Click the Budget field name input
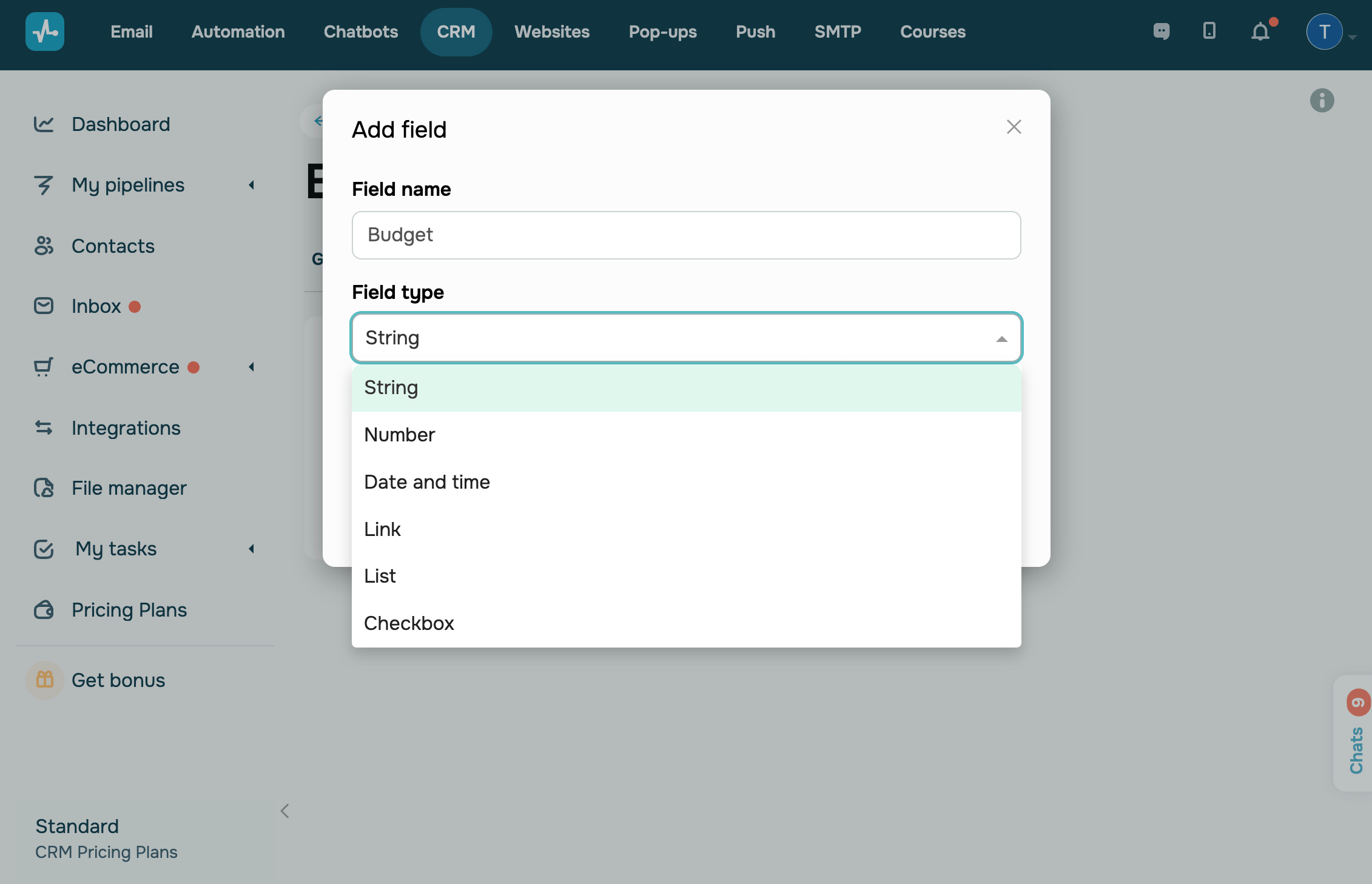This screenshot has height=884, width=1372. 686,235
